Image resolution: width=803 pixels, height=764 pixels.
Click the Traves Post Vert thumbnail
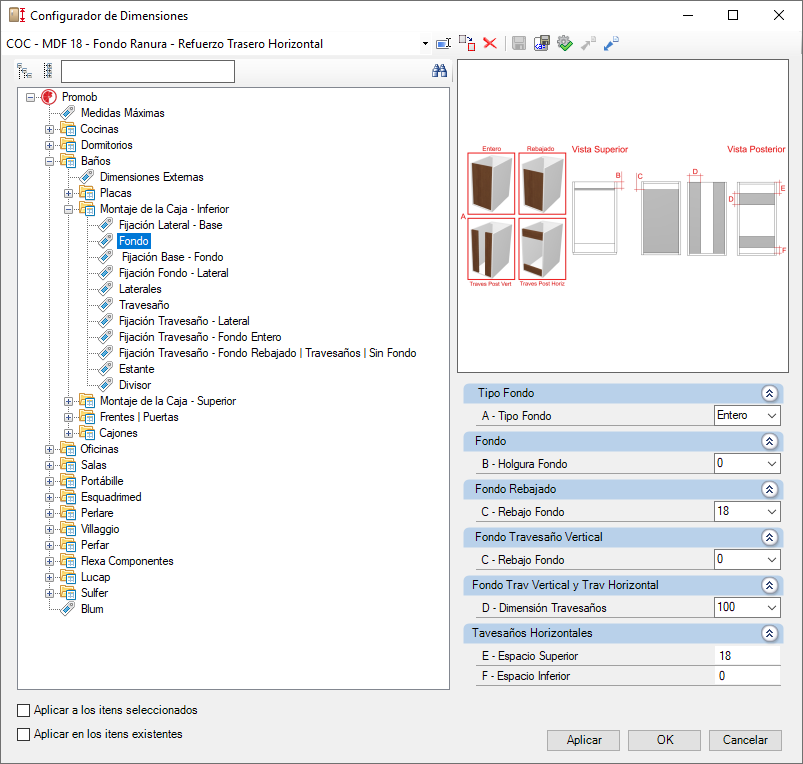click(x=491, y=249)
